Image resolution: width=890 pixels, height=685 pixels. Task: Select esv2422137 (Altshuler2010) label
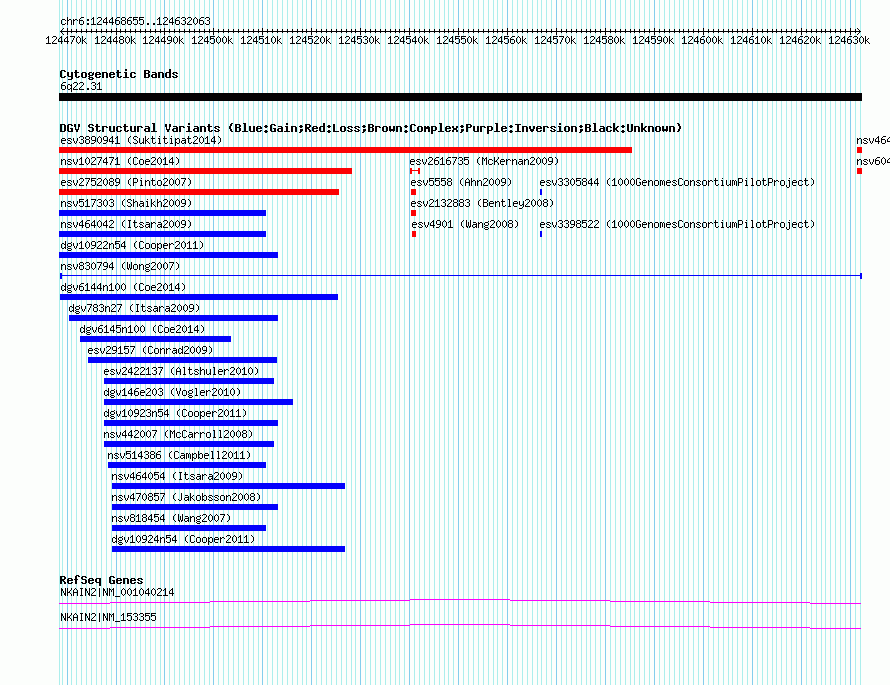tap(181, 371)
